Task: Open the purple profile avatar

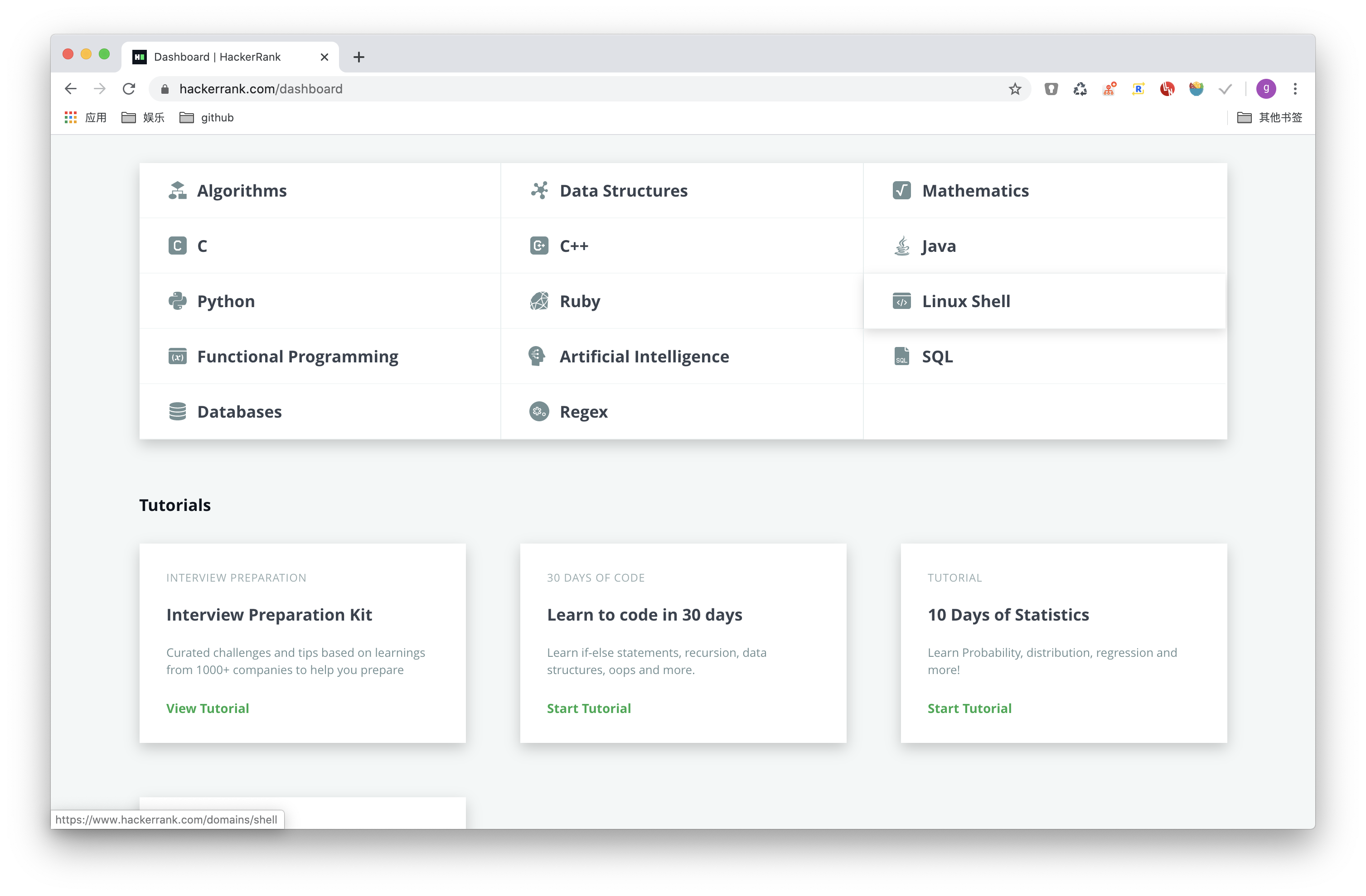Action: pos(1265,89)
